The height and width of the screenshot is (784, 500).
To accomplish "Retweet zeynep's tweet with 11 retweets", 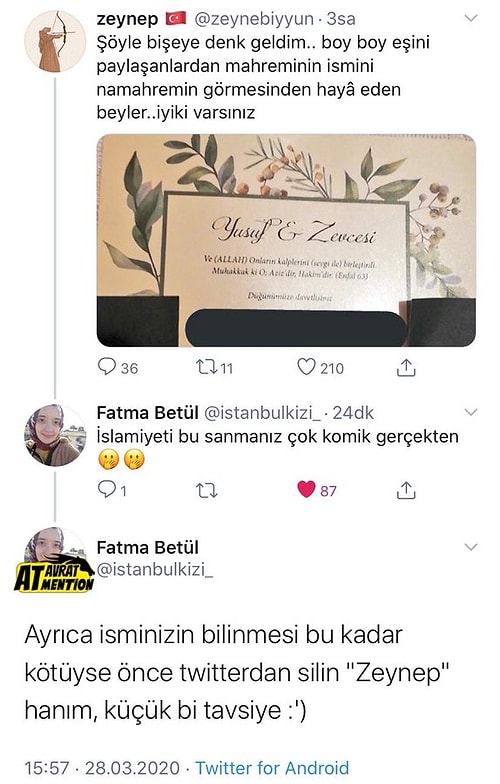I will pyautogui.click(x=214, y=368).
